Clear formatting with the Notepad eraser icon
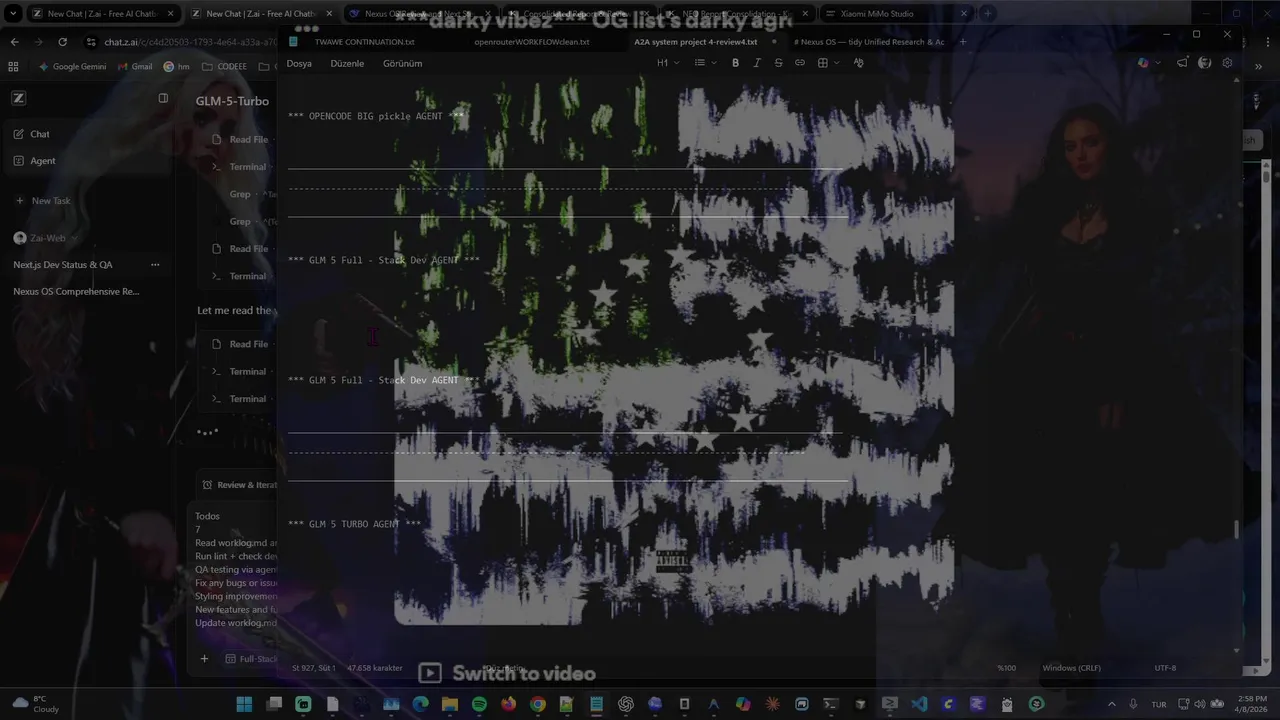Viewport: 1280px width, 720px height. 858,63
